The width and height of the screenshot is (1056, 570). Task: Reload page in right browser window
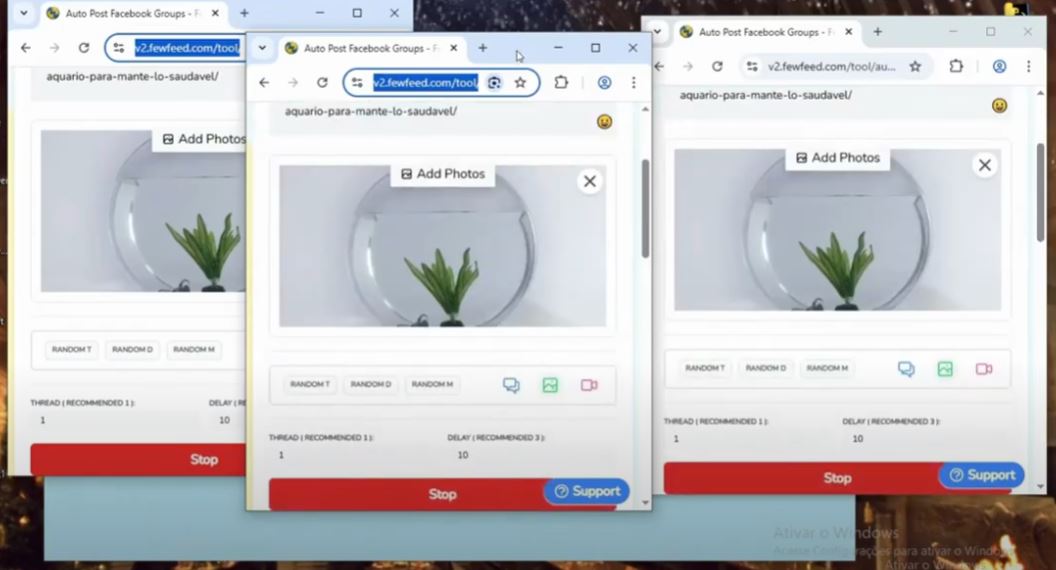pyautogui.click(x=717, y=66)
